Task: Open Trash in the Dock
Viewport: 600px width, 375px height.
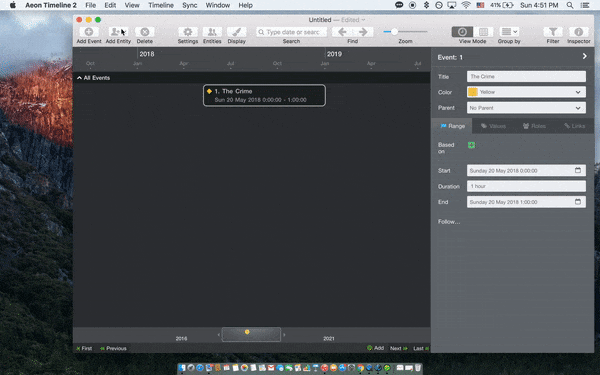Action: (417, 368)
